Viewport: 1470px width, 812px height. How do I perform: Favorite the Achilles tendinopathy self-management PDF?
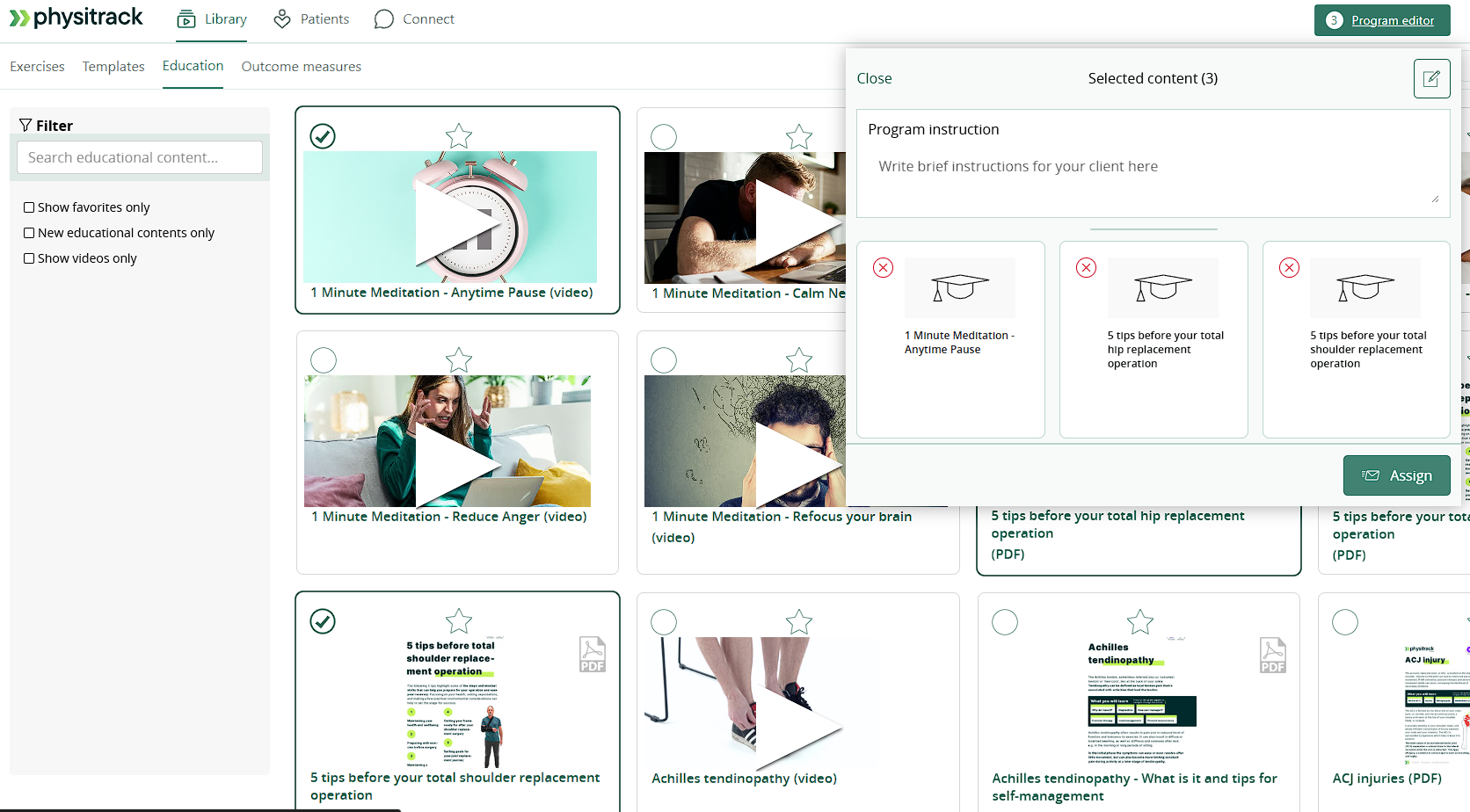click(1140, 622)
